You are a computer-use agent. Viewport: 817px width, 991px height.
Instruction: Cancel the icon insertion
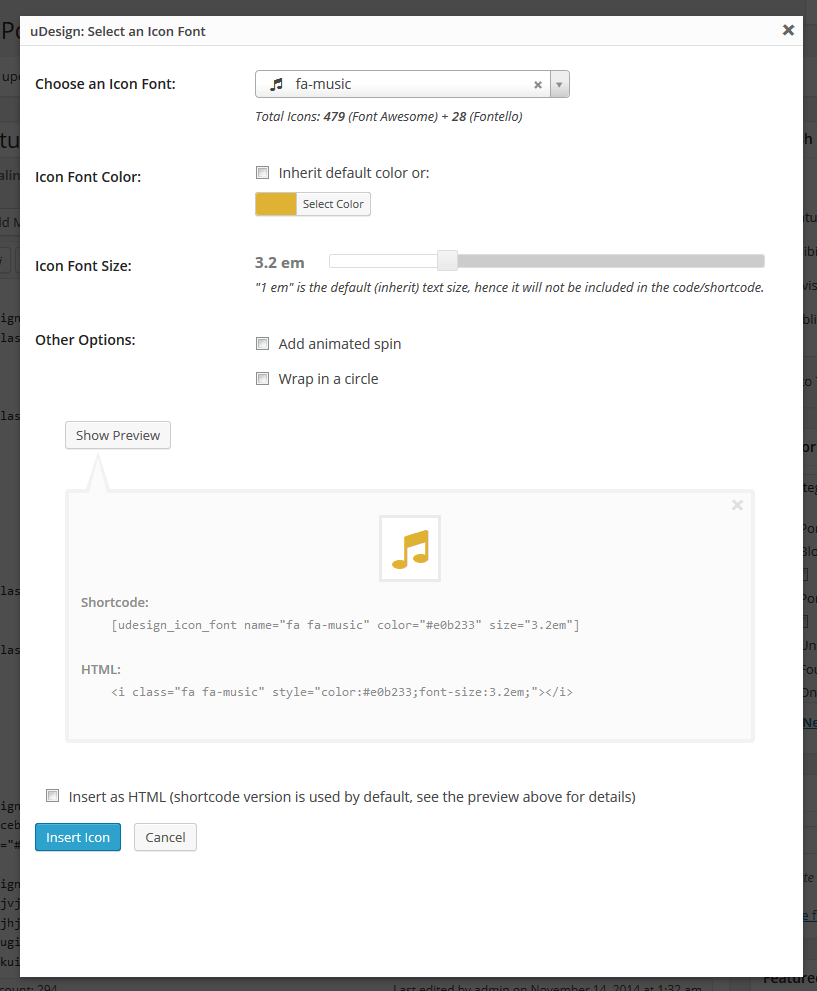(164, 837)
